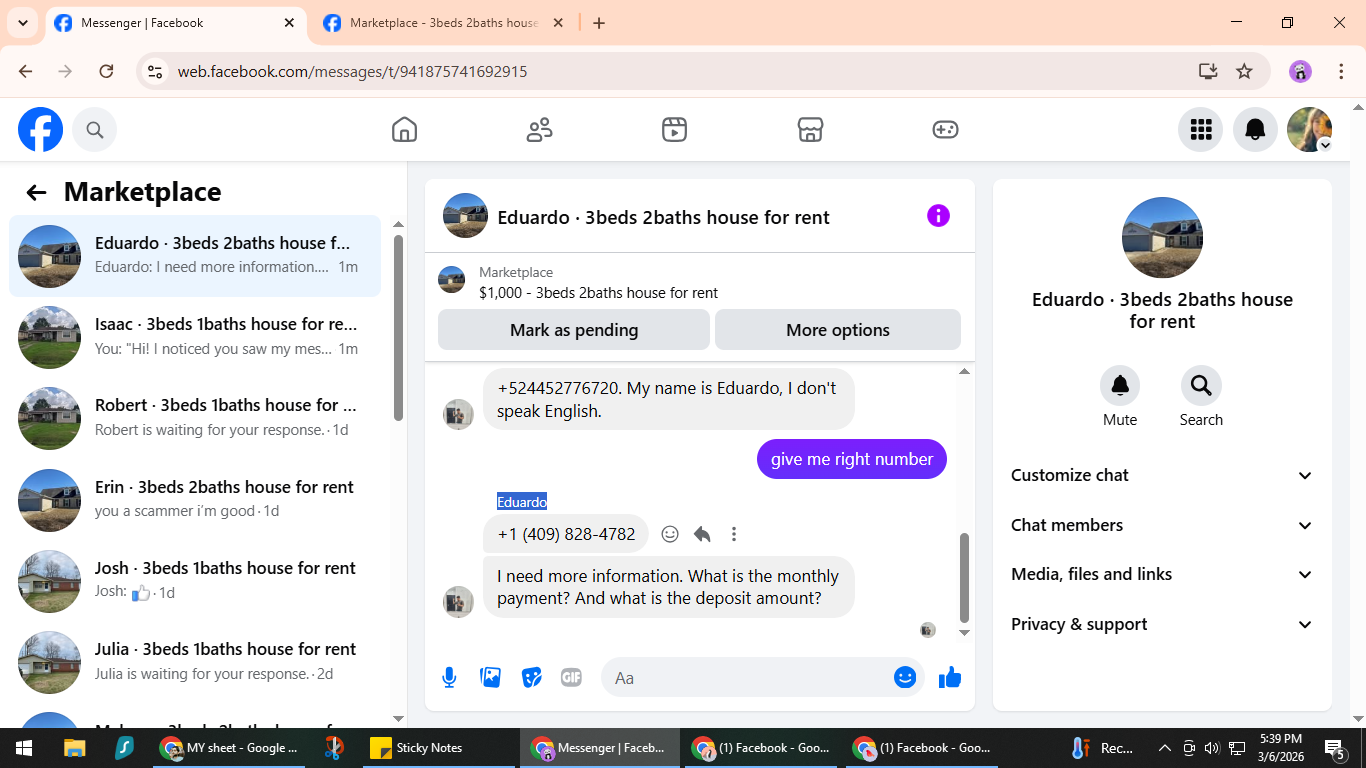Click Mark as pending button
Viewport: 1366px width, 768px height.
pyautogui.click(x=574, y=330)
